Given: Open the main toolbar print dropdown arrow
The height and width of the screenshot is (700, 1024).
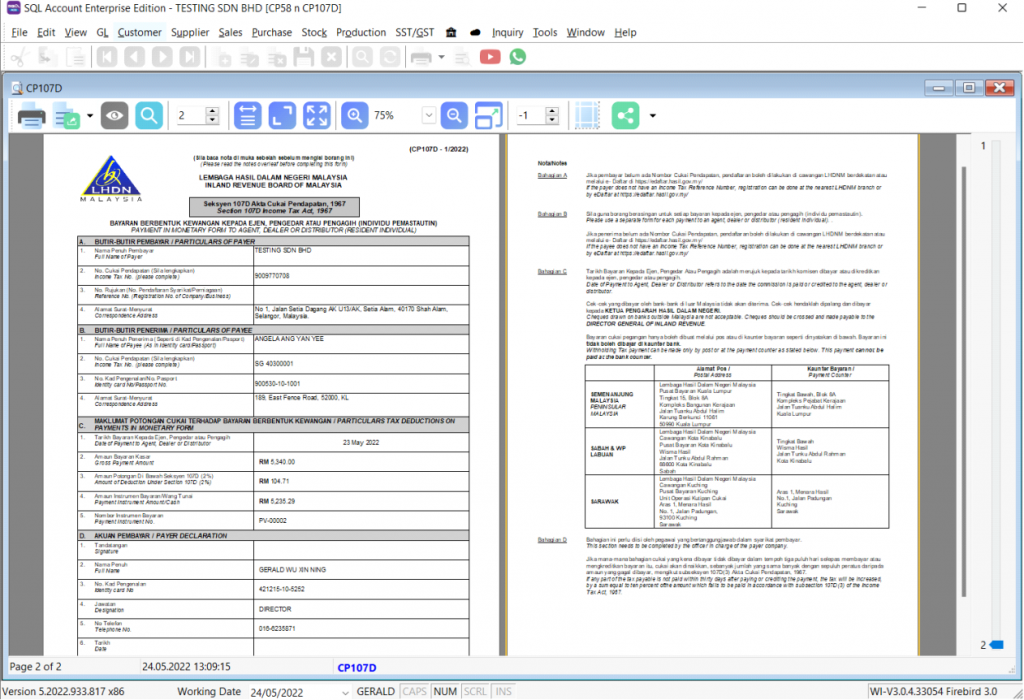Looking at the screenshot, I should coord(441,57).
